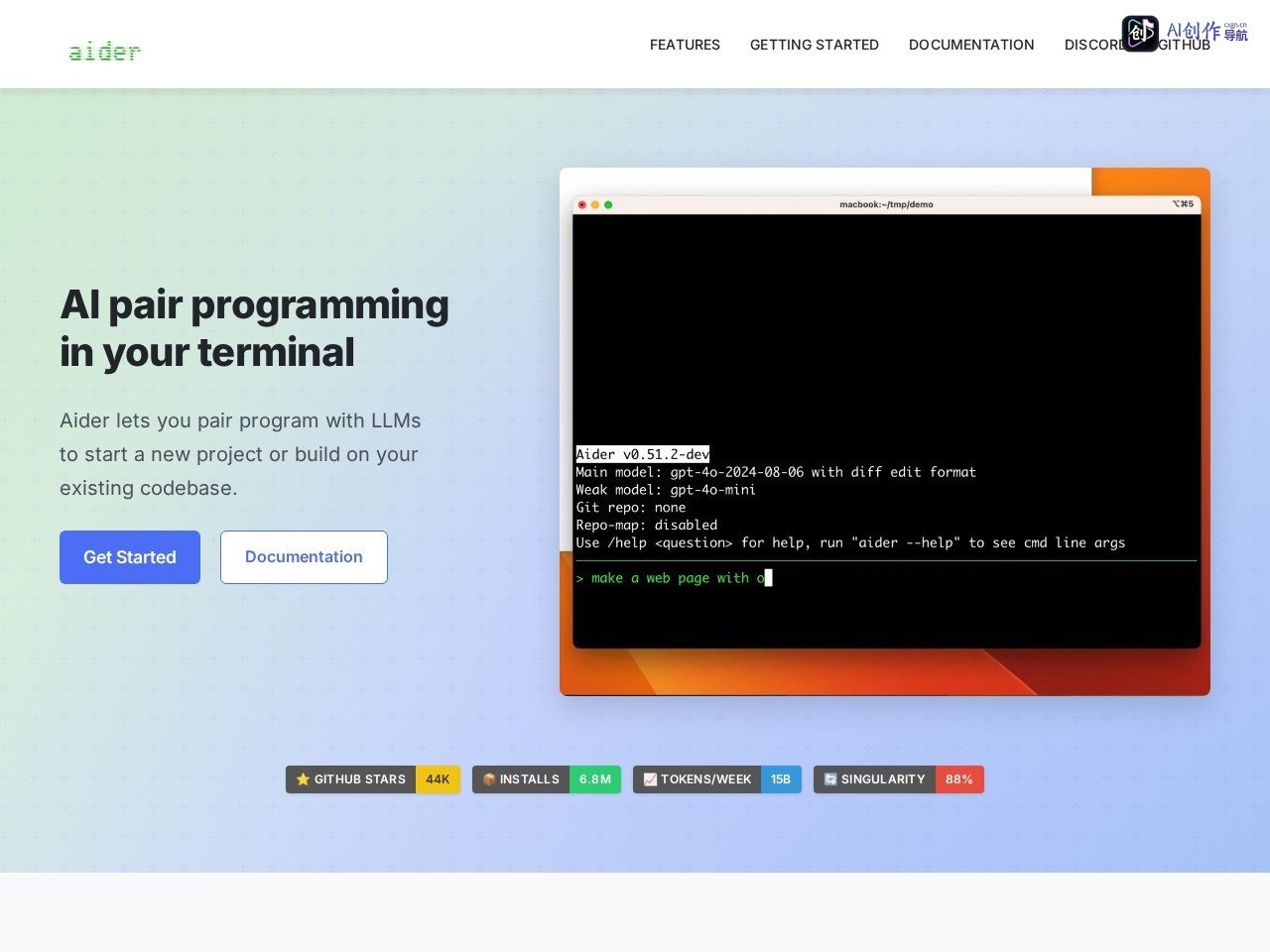
Task: Click 'Repo-map: disabled' terminal line
Action: (x=647, y=526)
